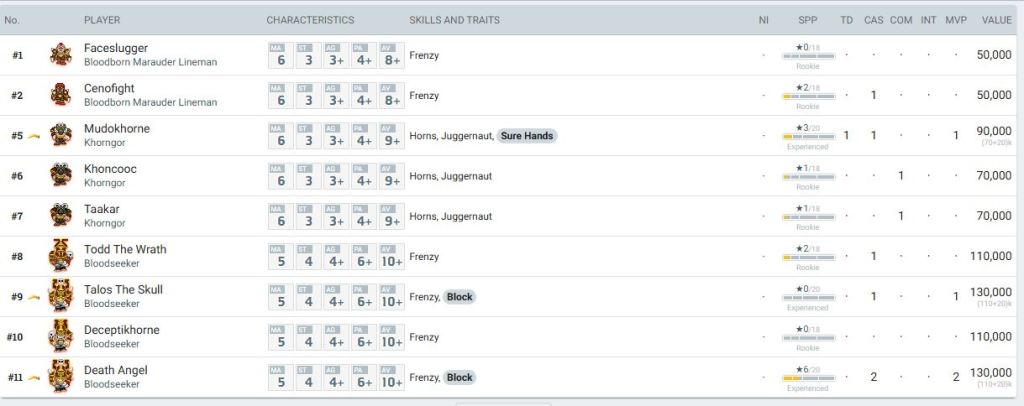Click Talos The Skull's portrait icon
This screenshot has width=1024, height=406.
61,296
